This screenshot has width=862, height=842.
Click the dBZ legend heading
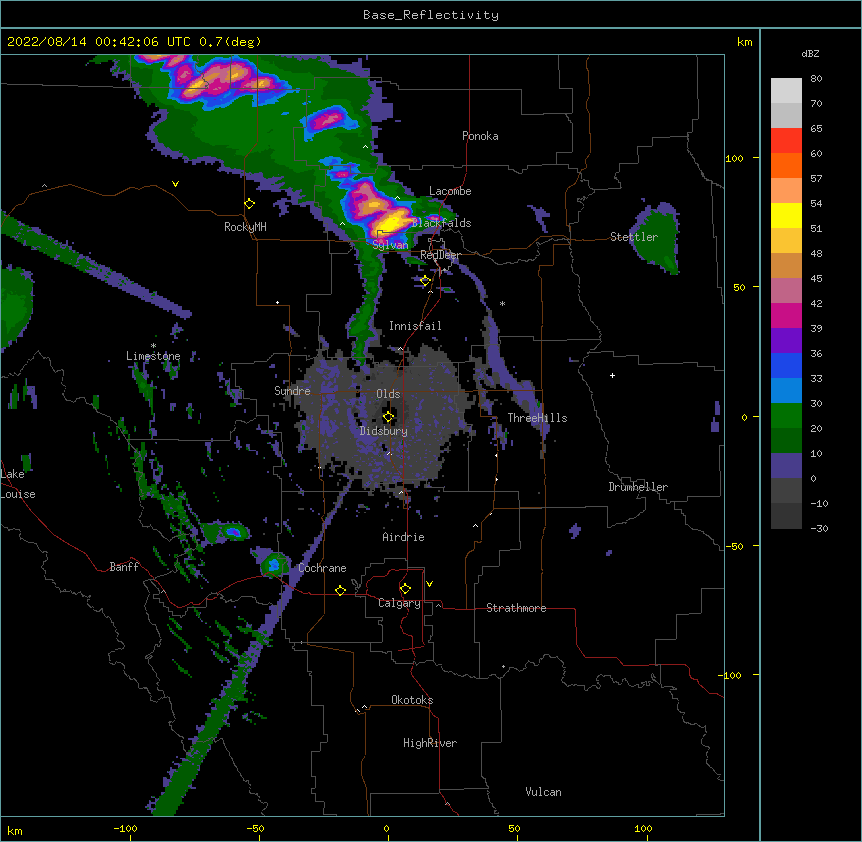[810, 53]
